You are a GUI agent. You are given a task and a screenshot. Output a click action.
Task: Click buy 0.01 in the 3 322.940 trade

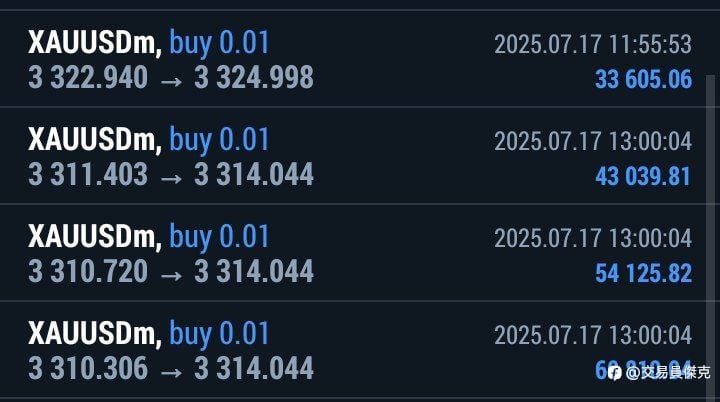219,44
